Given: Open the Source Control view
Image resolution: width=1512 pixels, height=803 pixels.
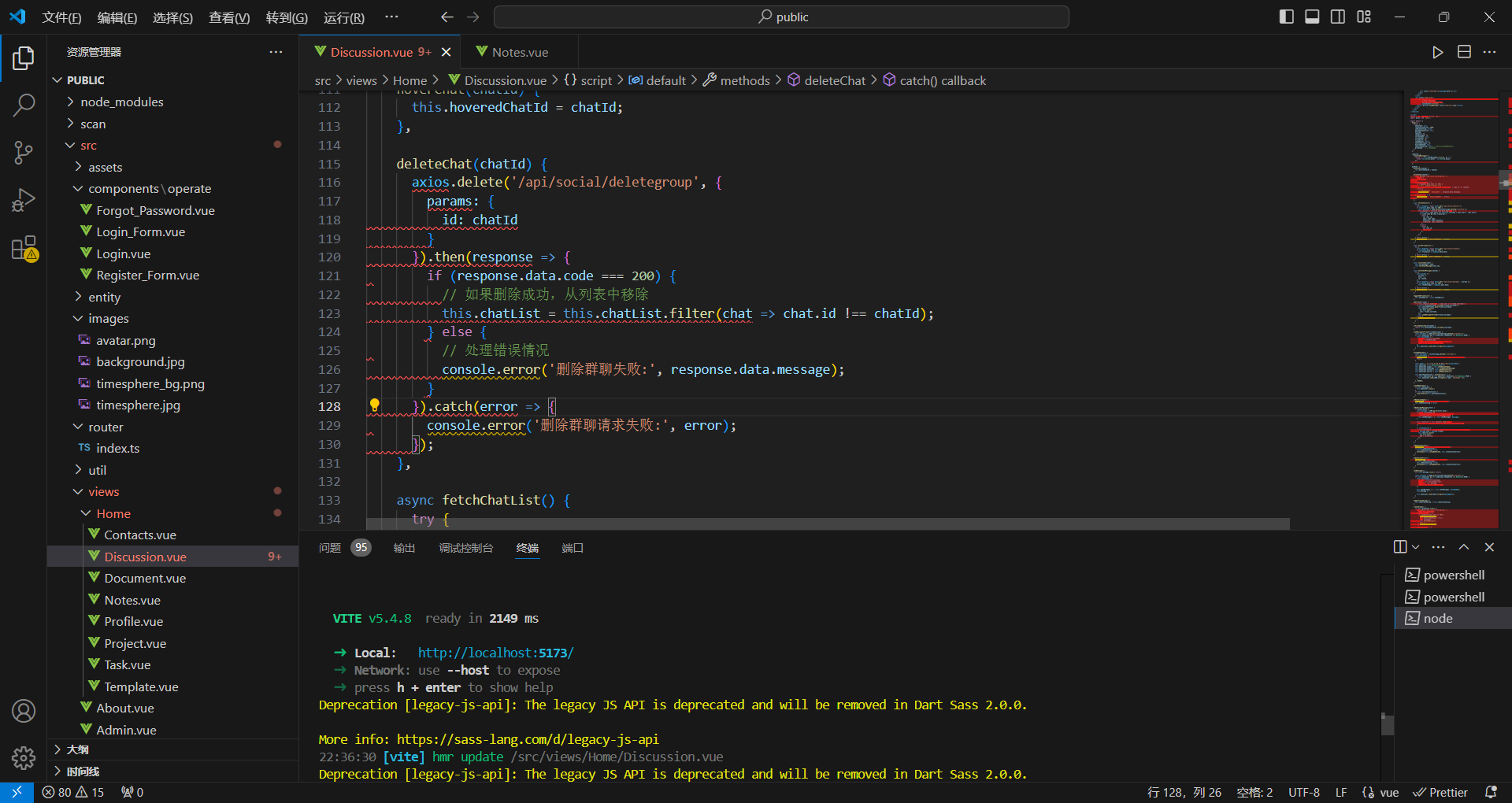Looking at the screenshot, I should click(x=24, y=153).
